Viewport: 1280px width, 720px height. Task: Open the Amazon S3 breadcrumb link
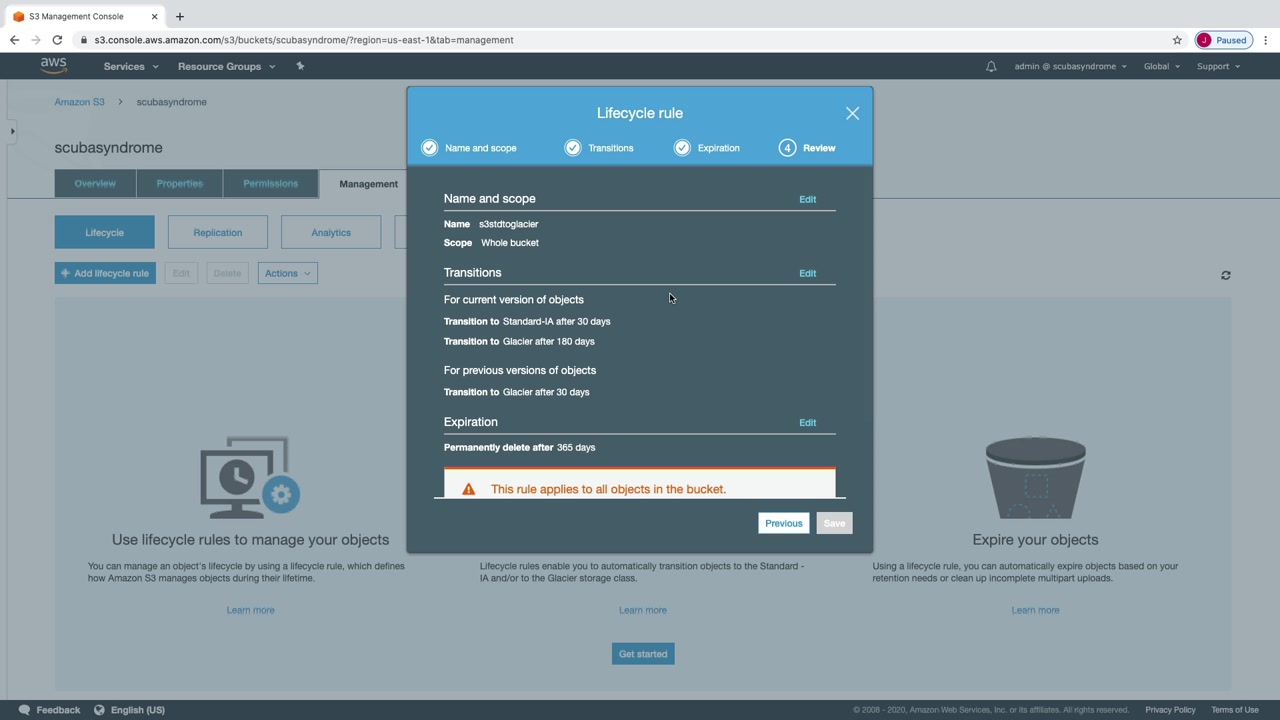80,102
